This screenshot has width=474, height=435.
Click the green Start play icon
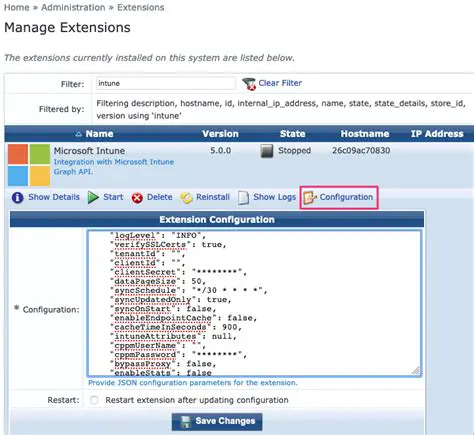coord(93,197)
